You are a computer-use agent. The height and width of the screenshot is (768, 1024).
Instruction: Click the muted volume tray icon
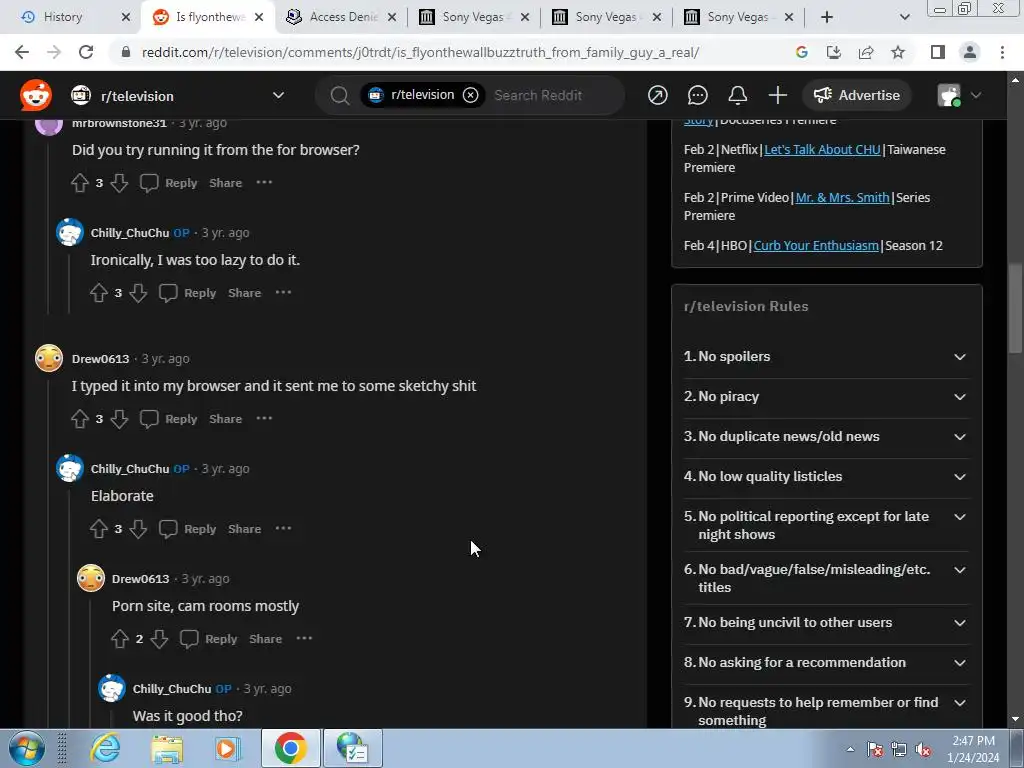[x=923, y=750]
